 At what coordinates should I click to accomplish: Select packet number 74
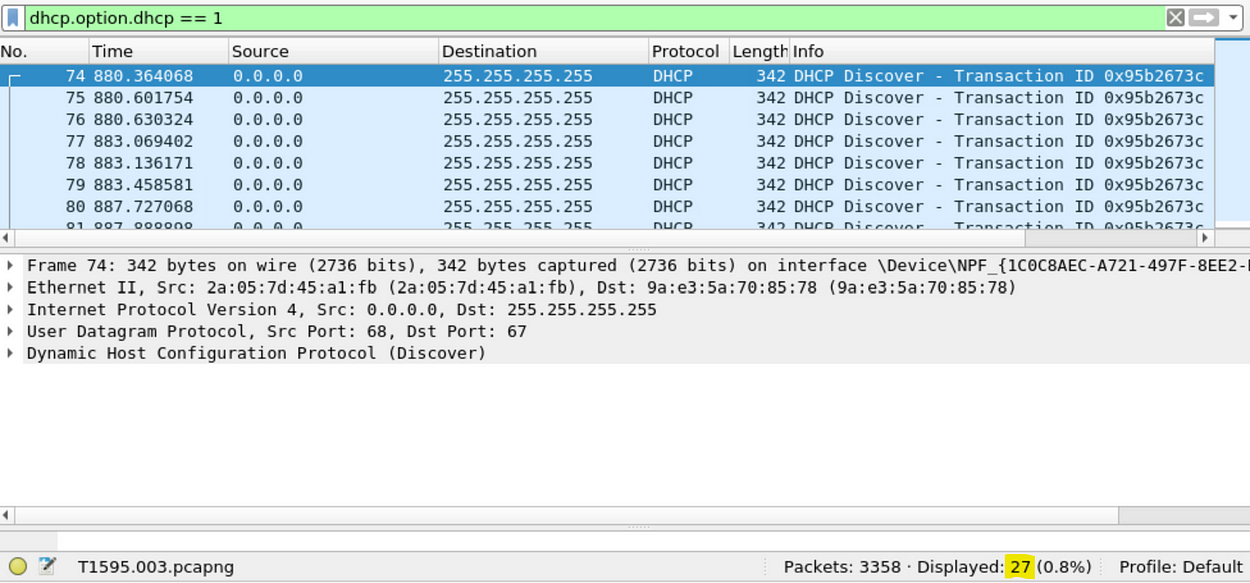[607, 76]
